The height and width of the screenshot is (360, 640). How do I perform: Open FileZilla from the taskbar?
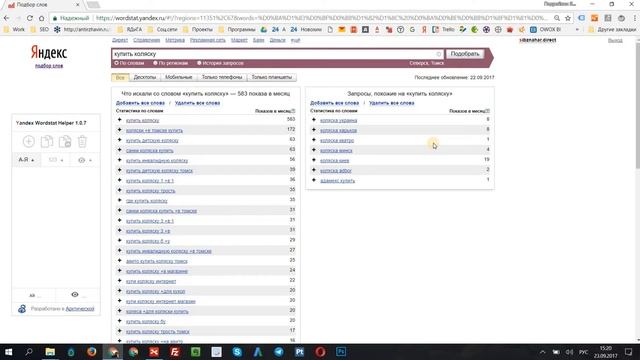pos(175,351)
